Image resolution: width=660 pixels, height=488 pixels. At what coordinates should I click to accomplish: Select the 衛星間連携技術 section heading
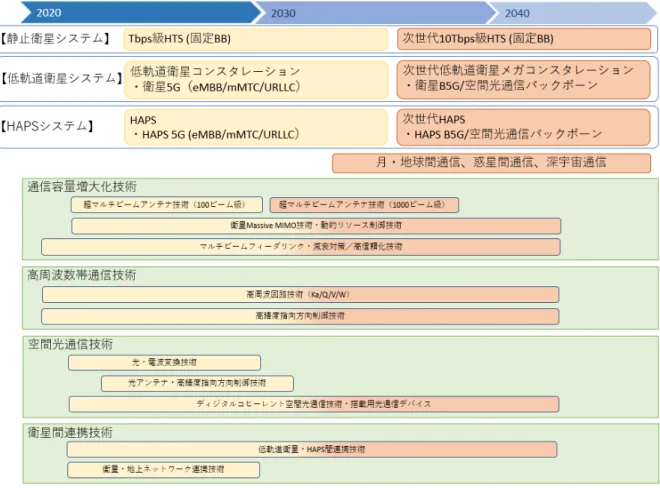pyautogui.click(x=70, y=432)
